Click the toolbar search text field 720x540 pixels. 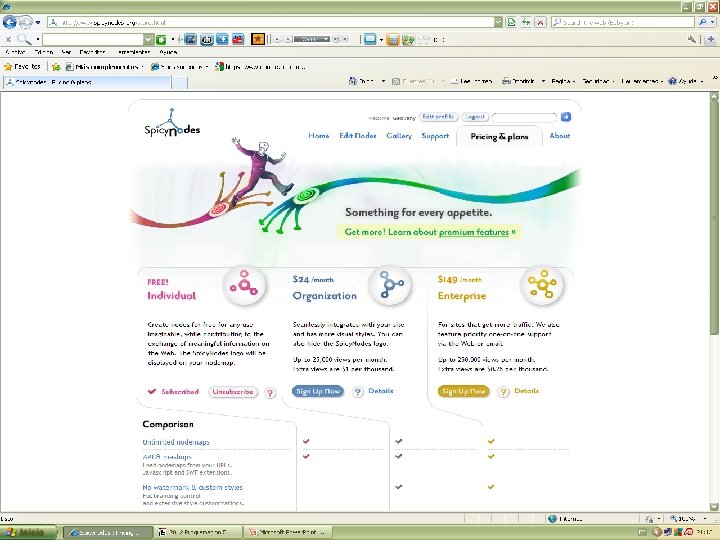pyautogui.click(x=93, y=39)
